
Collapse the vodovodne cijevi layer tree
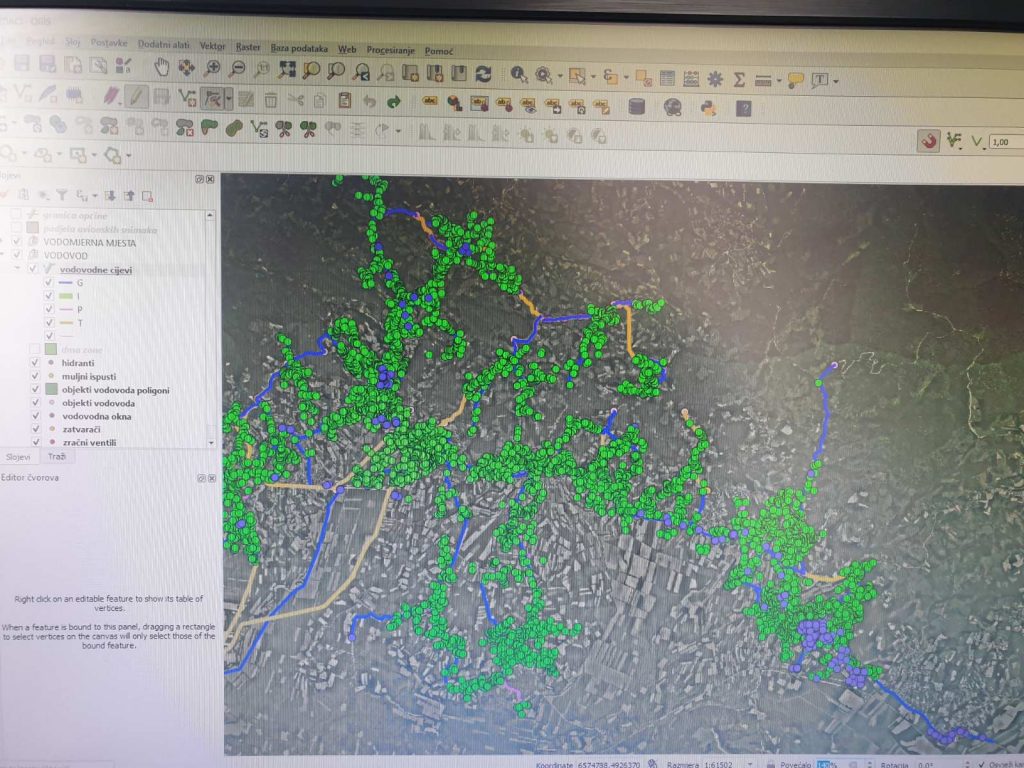16,268
